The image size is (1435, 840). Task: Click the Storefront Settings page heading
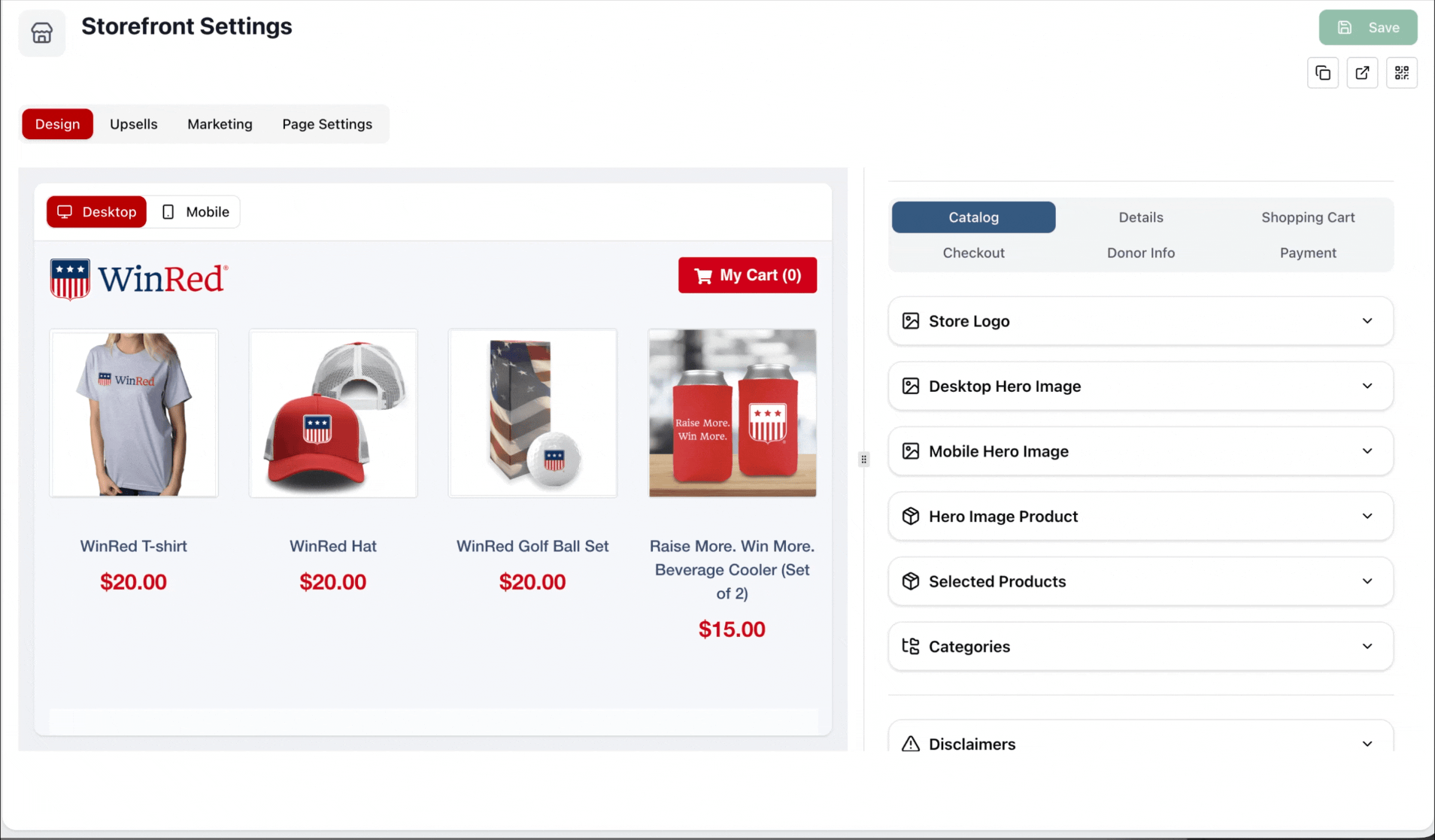coord(187,26)
